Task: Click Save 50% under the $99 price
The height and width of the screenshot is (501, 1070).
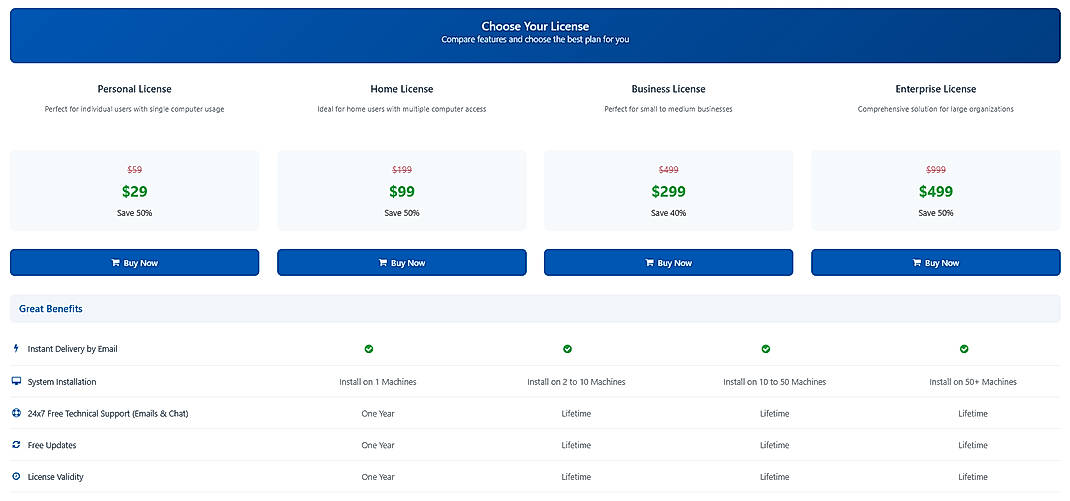Action: pyautogui.click(x=402, y=213)
